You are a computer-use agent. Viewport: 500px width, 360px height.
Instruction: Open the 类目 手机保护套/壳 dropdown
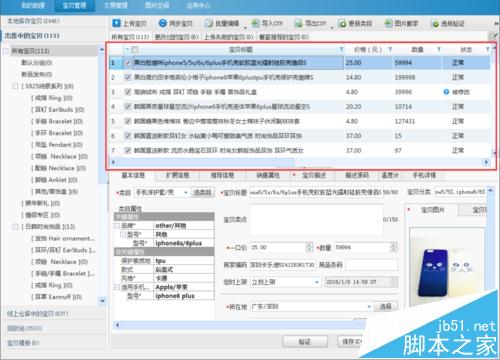(186, 193)
